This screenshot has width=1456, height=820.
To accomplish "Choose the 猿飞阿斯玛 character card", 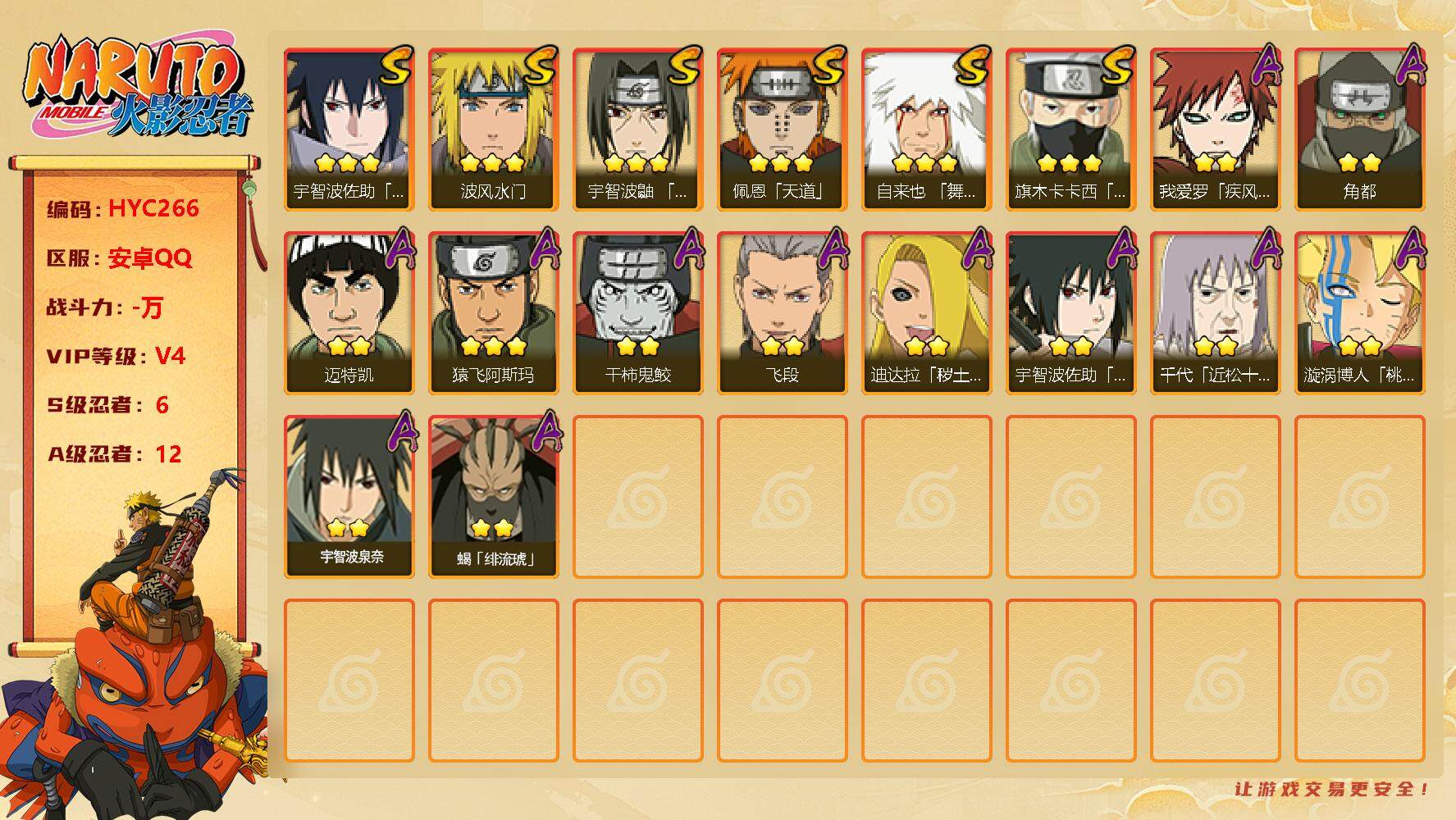I will click(493, 313).
